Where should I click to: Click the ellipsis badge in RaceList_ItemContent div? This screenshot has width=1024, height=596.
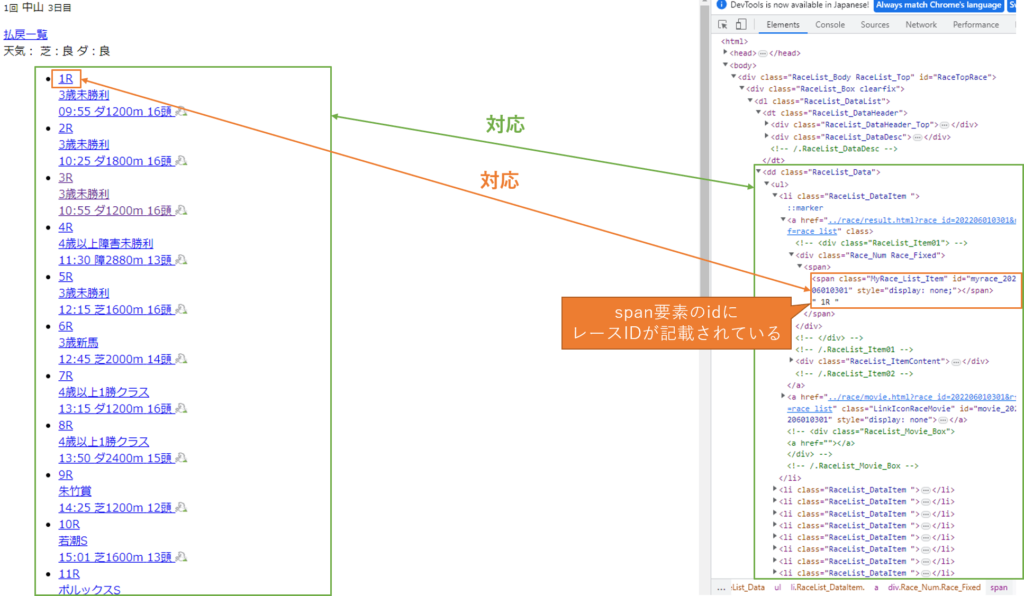(x=956, y=362)
